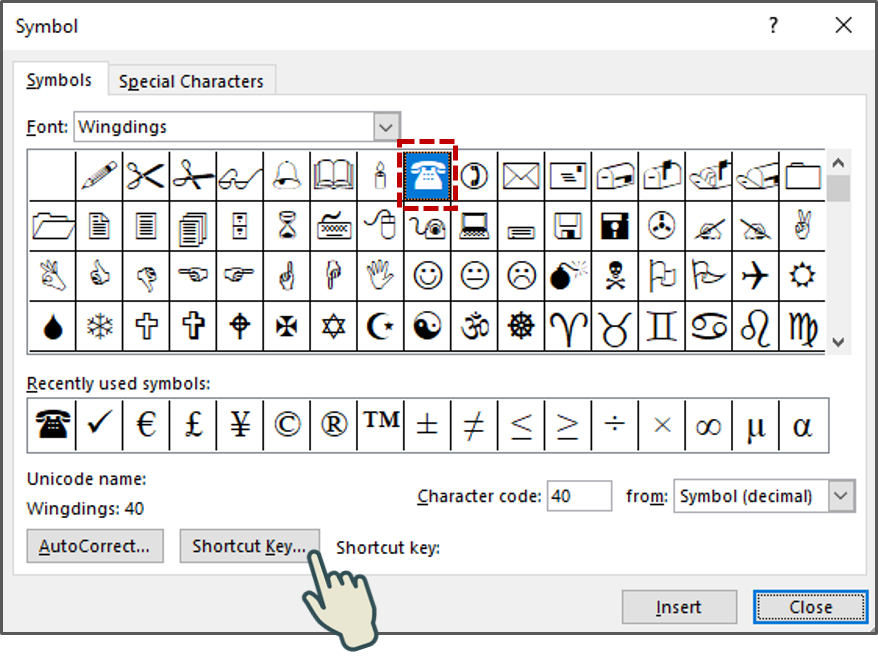Select the computer mouse symbol
The width and height of the screenshot is (878, 669).
click(380, 226)
